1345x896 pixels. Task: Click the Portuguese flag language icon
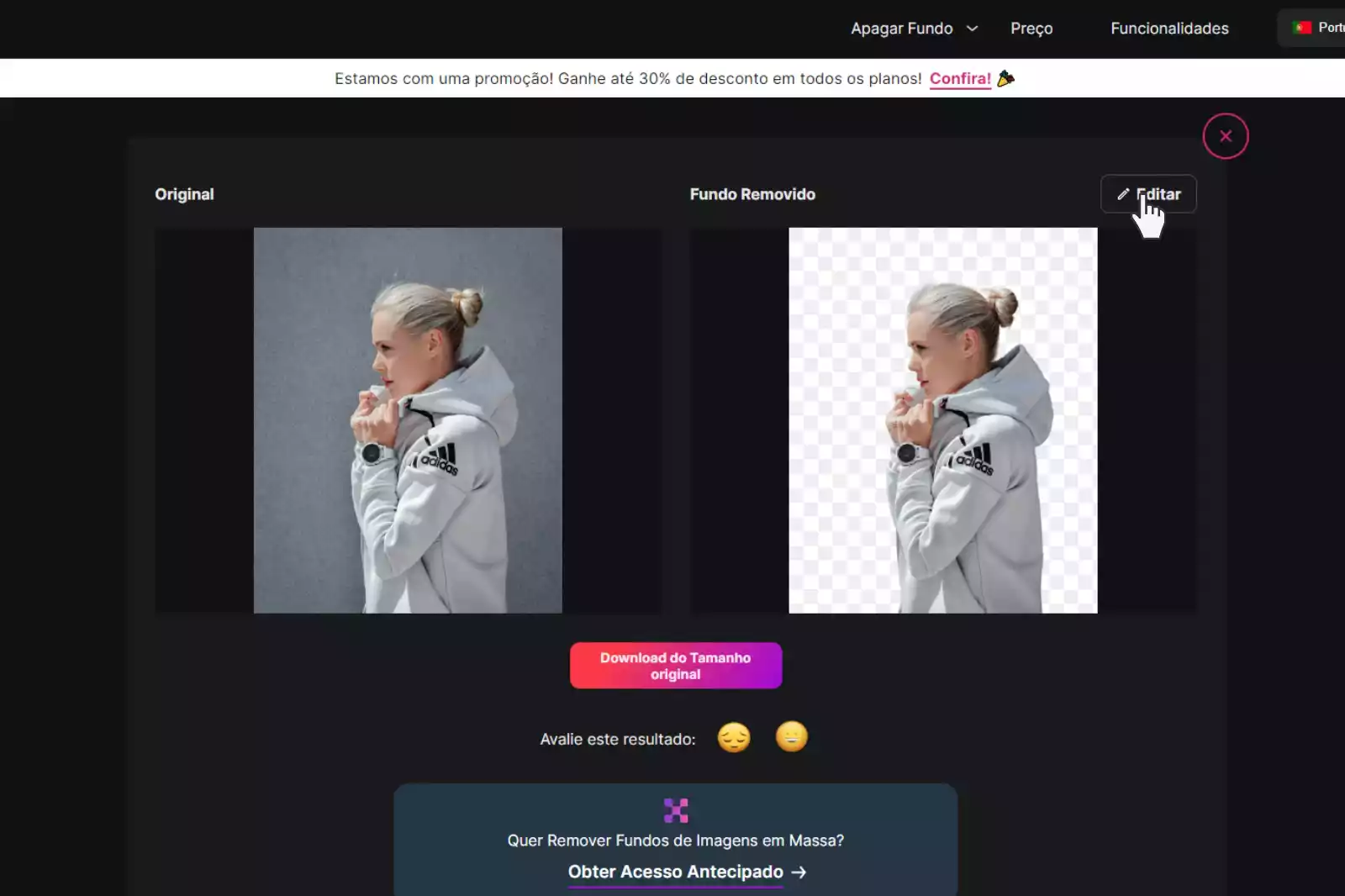coord(1302,27)
